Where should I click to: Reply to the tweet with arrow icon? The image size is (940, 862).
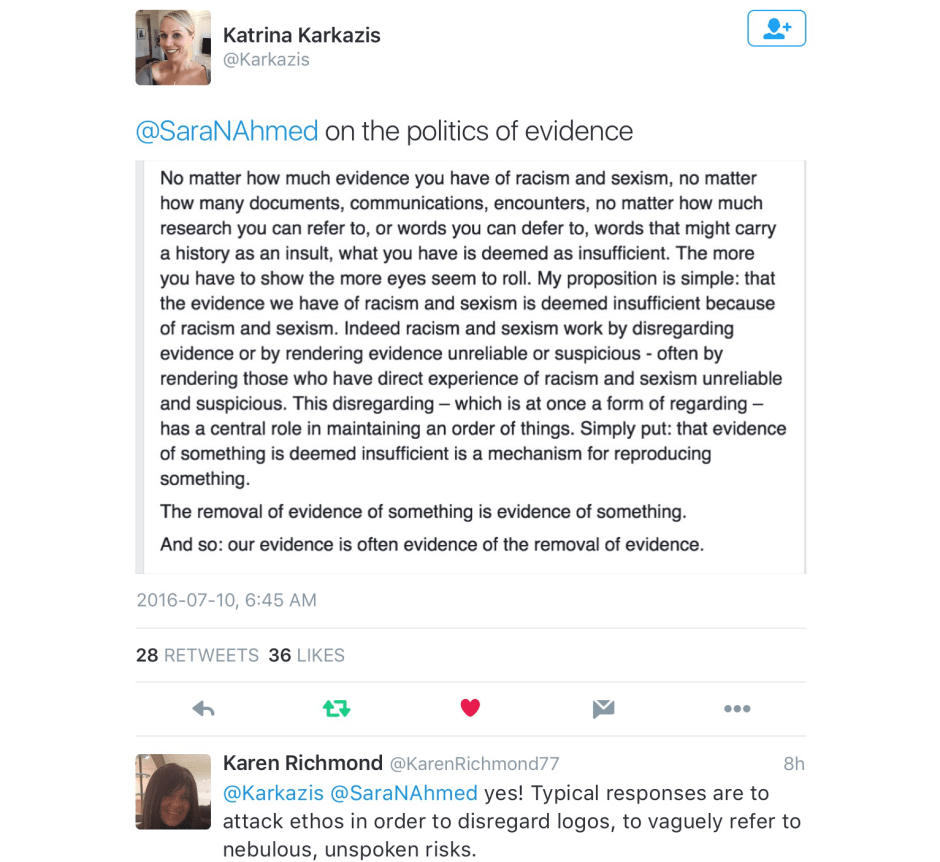click(204, 709)
